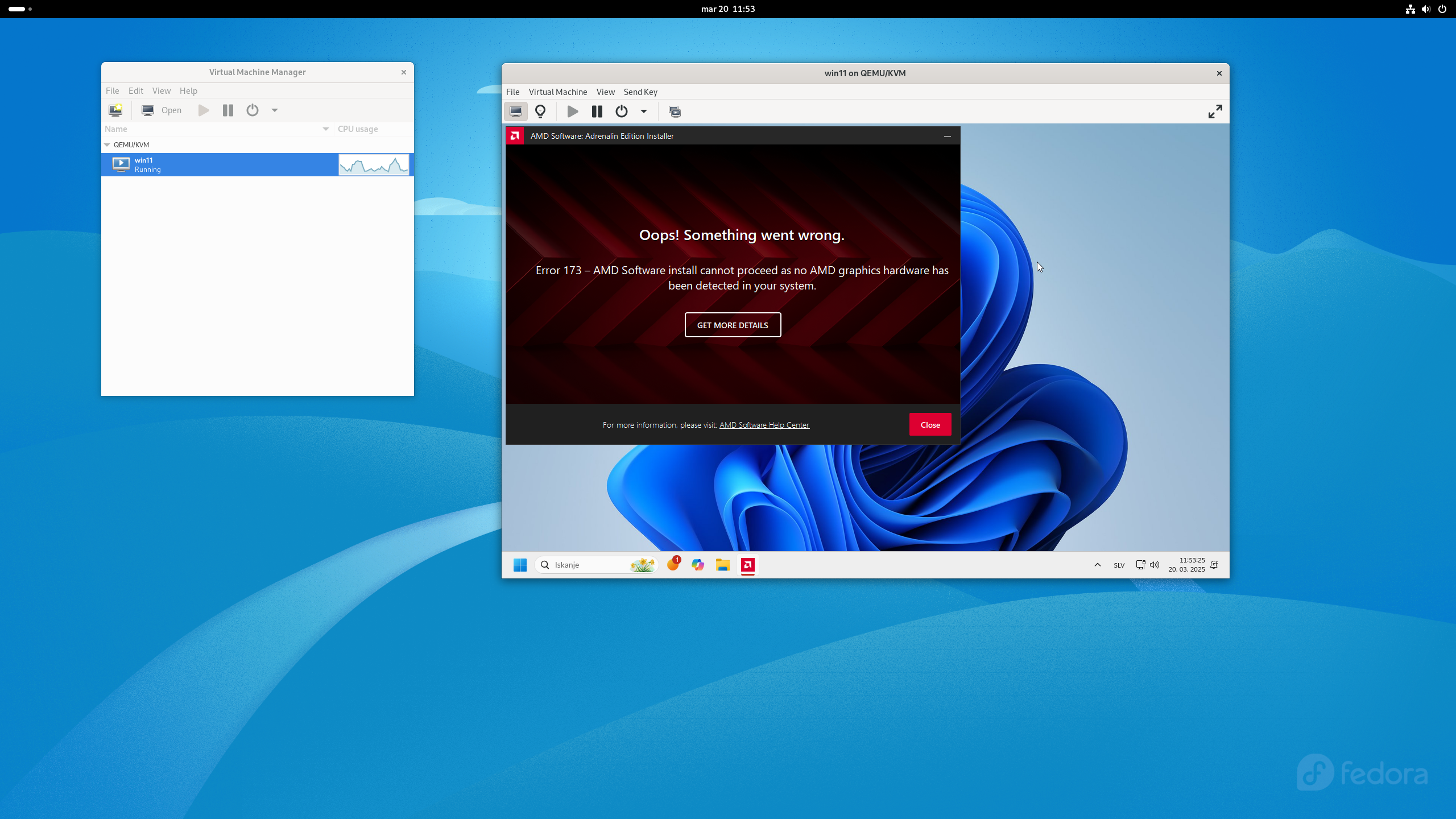
Task: Close the win11 on QEMU/KVM window
Action: 1219,73
